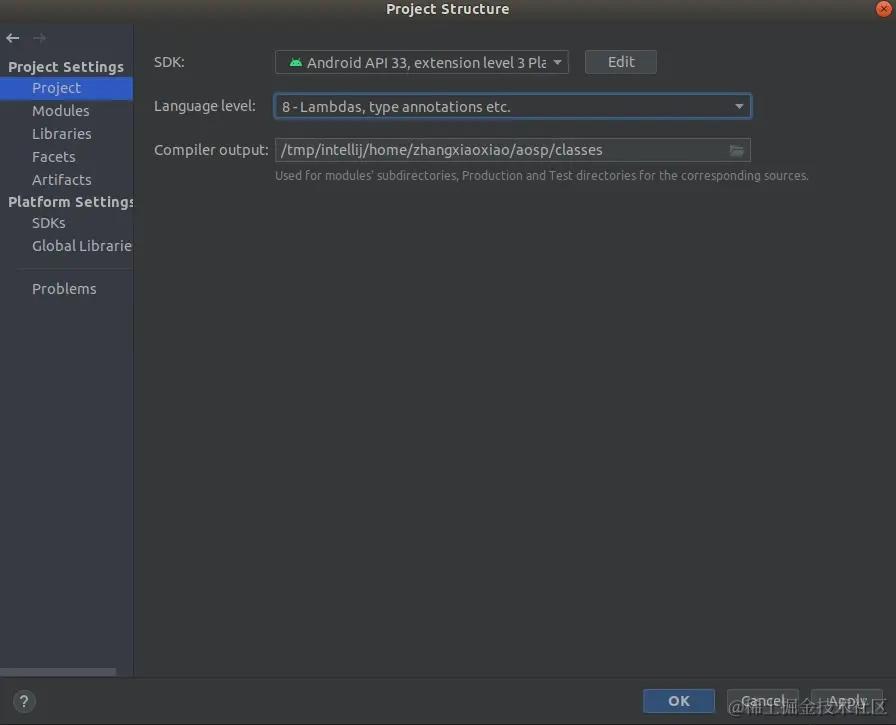The width and height of the screenshot is (896, 725).
Task: Click the Apply button
Action: pyautogui.click(x=847, y=701)
